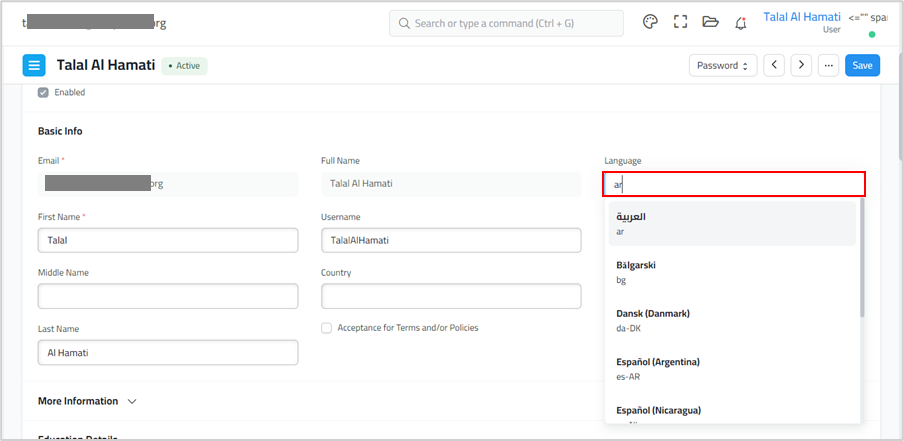This screenshot has height=441, width=904.
Task: Focus the search or command bar
Action: 505,23
